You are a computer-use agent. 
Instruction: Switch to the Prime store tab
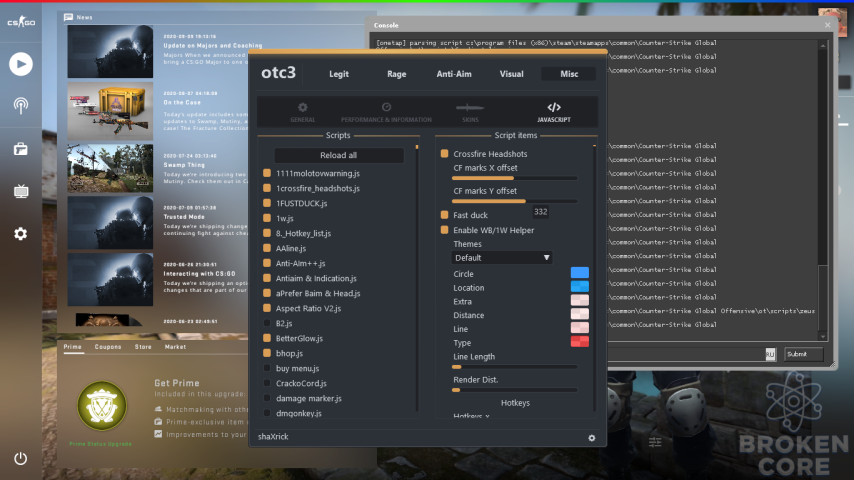(x=72, y=347)
